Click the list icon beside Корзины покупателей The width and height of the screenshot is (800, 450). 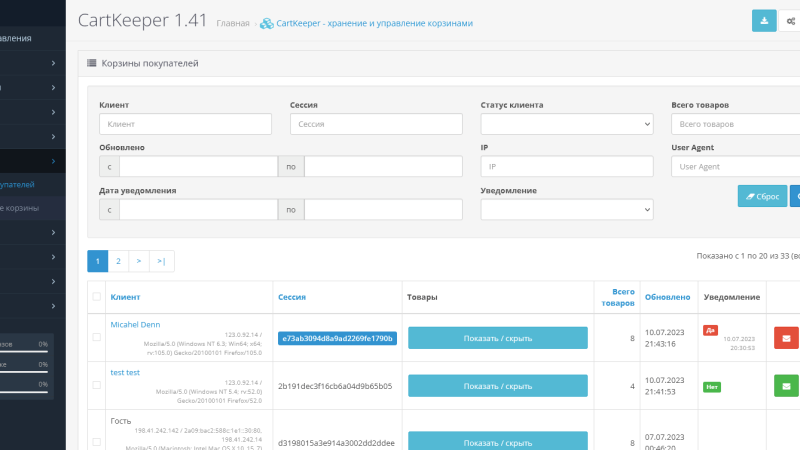coord(92,63)
